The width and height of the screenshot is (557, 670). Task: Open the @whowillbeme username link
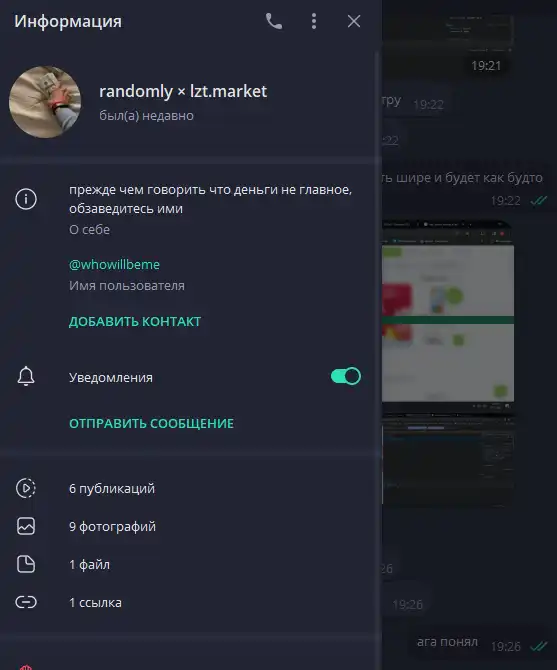[x=114, y=264]
